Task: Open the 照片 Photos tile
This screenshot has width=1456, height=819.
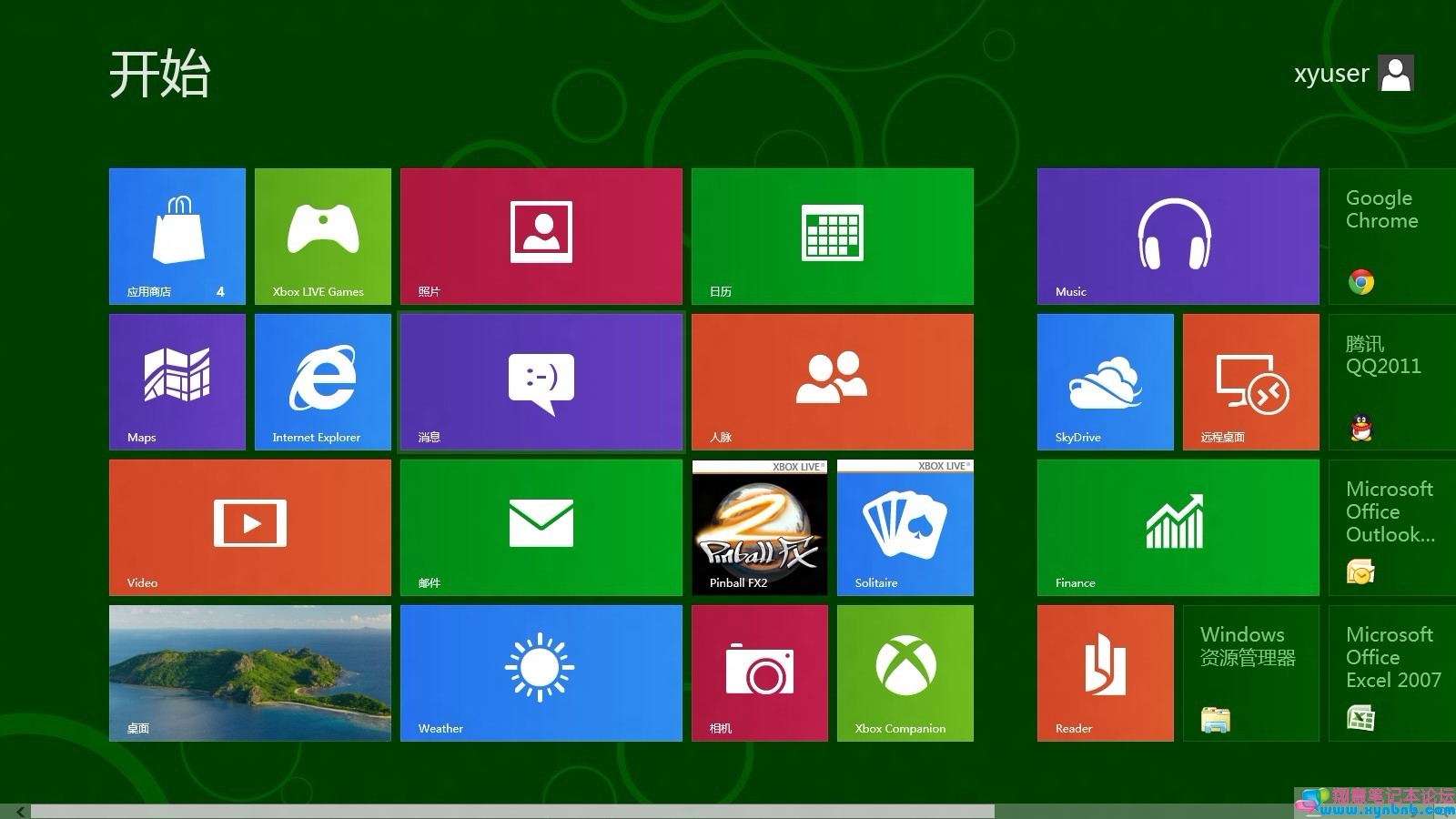Action: (541, 237)
